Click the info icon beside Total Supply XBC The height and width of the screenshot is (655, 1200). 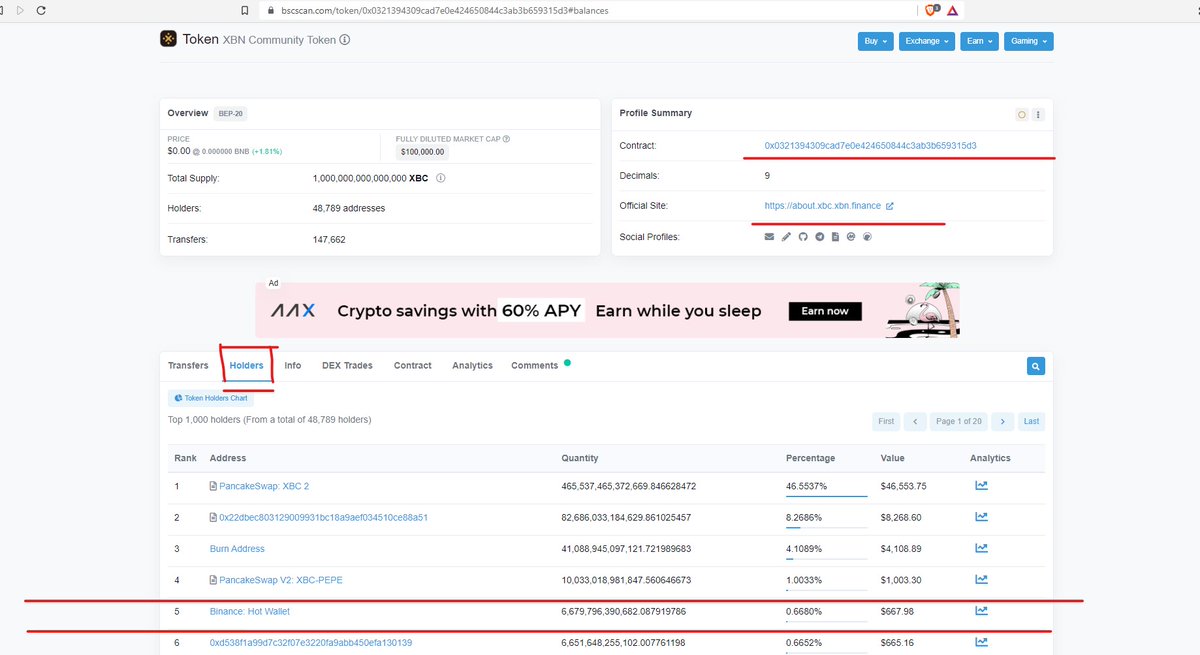click(x=441, y=178)
